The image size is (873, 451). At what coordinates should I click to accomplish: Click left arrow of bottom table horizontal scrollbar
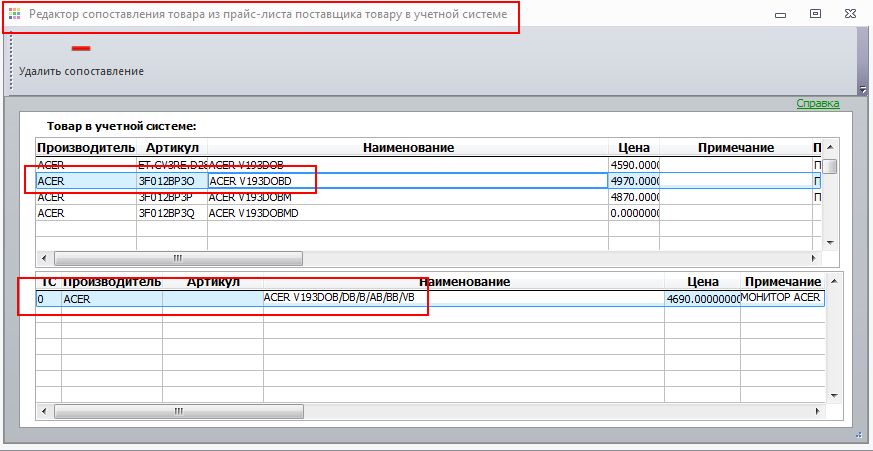point(44,411)
